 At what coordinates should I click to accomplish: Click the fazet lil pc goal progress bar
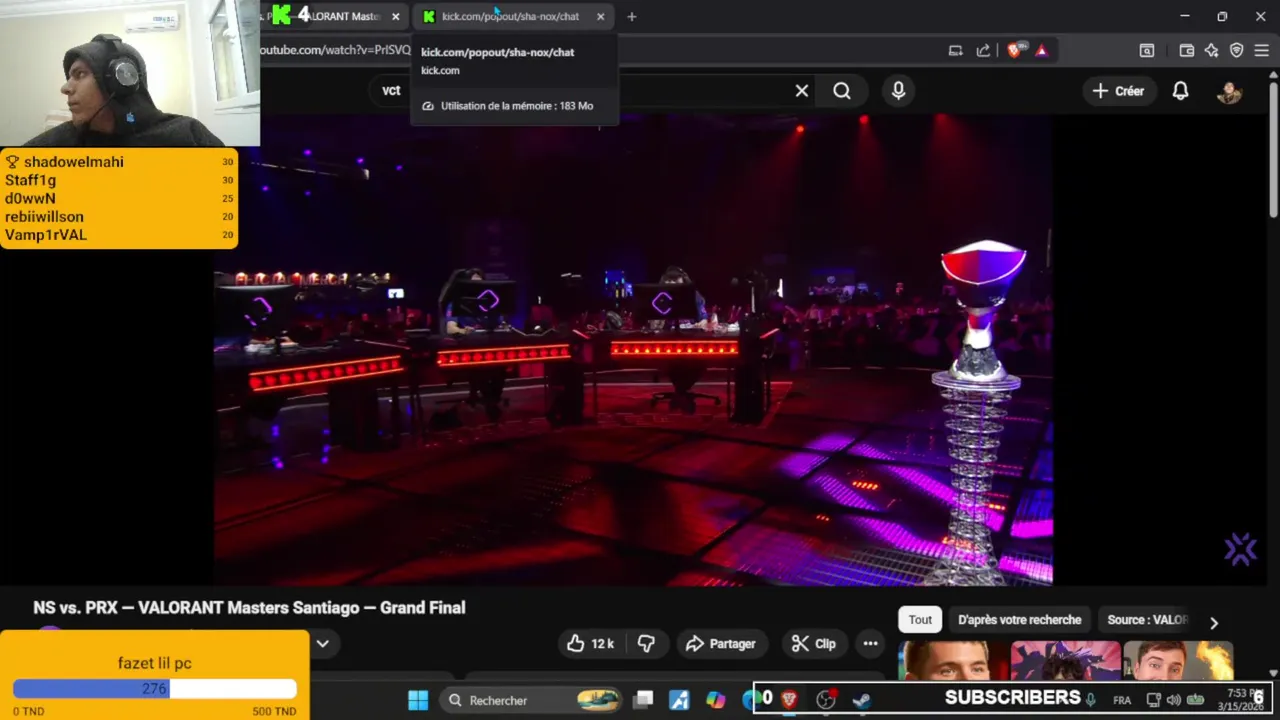click(155, 689)
